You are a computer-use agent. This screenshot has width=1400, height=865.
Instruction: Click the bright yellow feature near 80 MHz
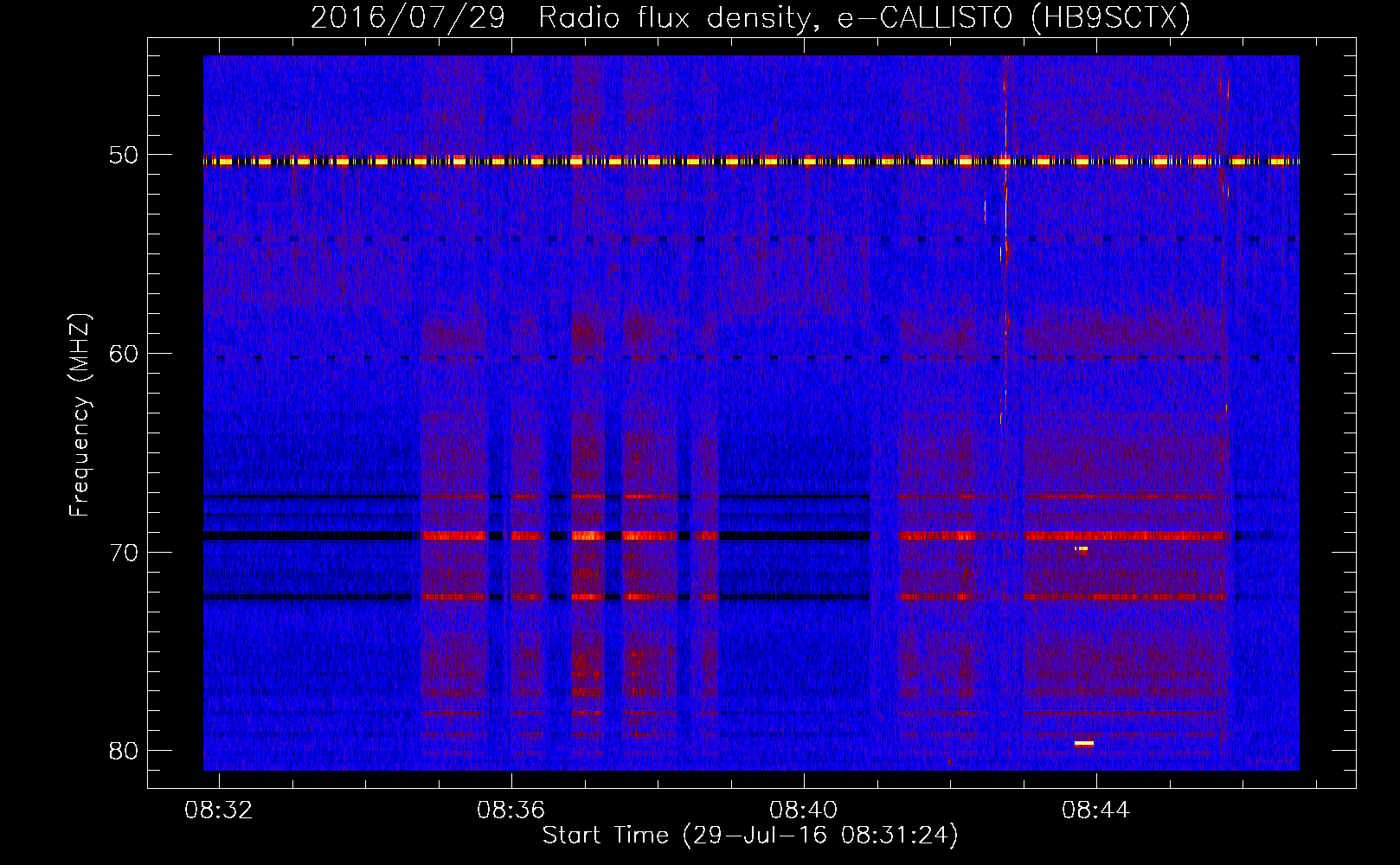(x=1084, y=743)
